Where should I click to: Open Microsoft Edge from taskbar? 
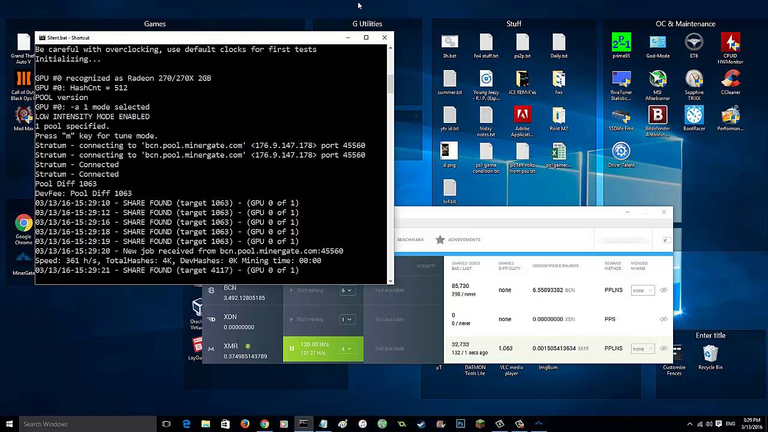(x=186, y=424)
